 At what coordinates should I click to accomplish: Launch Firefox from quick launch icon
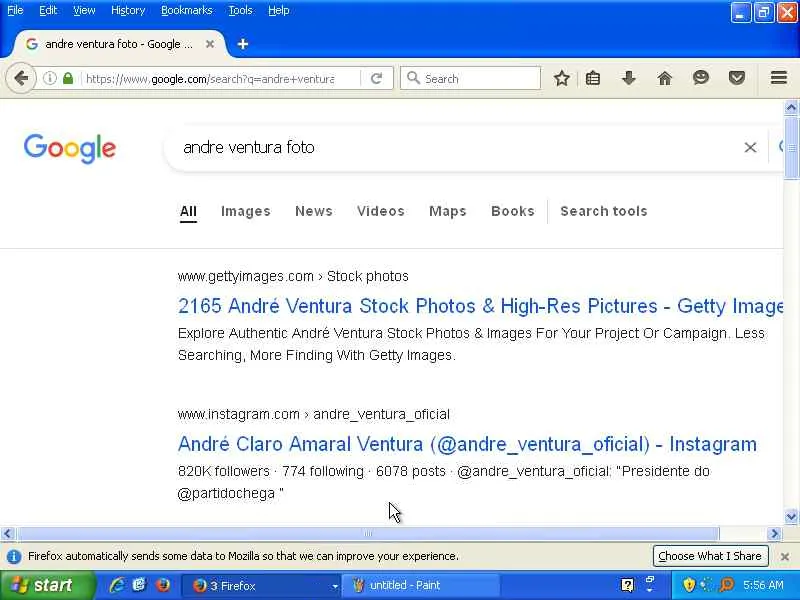163,585
